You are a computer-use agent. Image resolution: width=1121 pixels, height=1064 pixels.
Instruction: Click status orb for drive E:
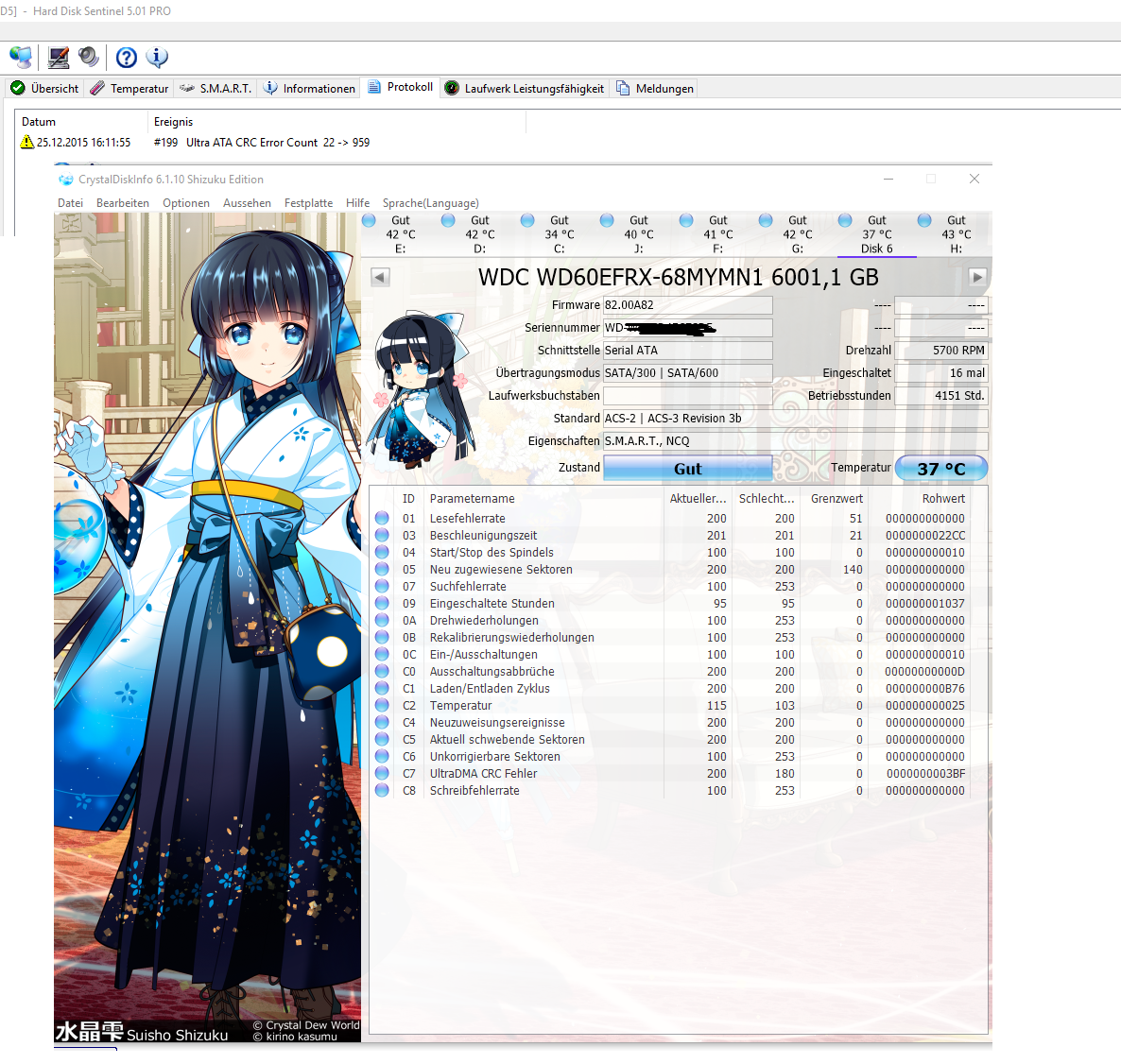click(369, 220)
